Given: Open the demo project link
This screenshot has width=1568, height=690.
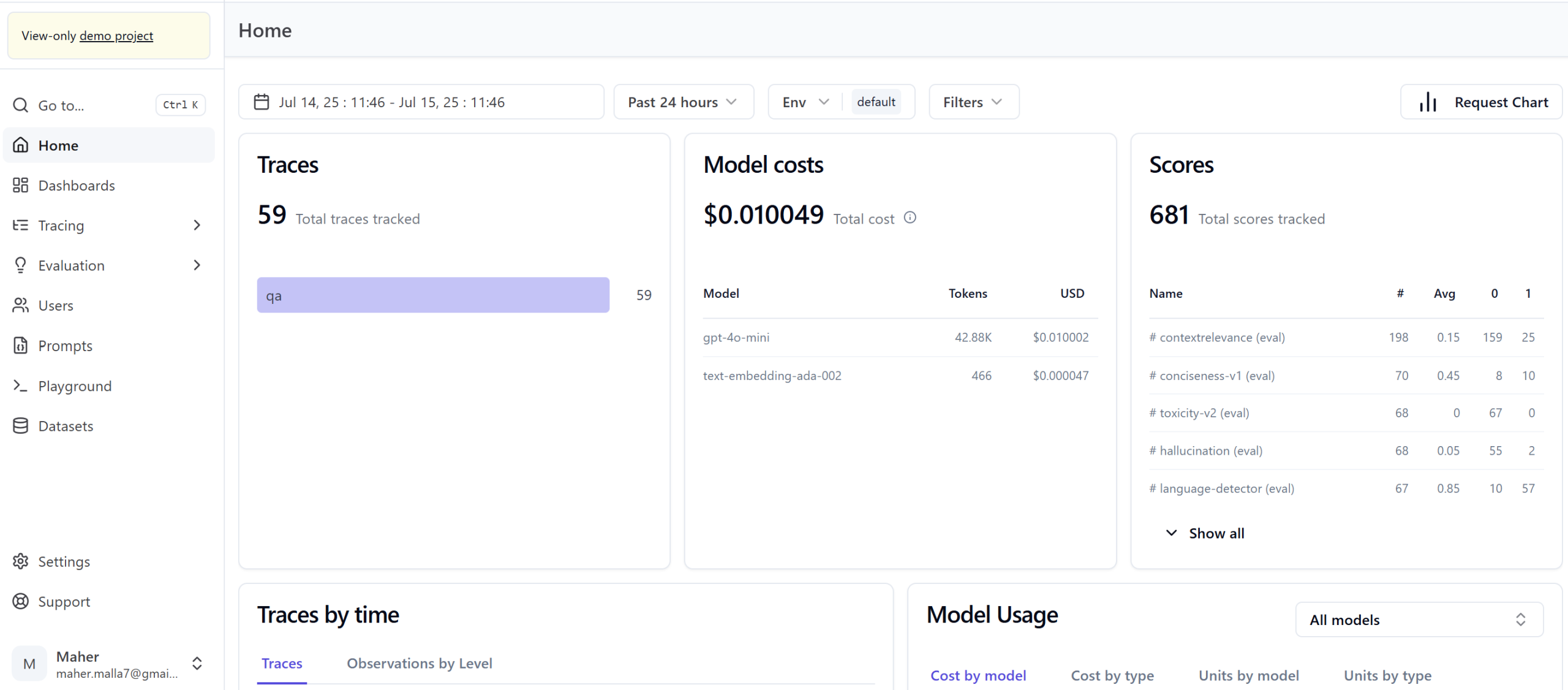Looking at the screenshot, I should [116, 36].
